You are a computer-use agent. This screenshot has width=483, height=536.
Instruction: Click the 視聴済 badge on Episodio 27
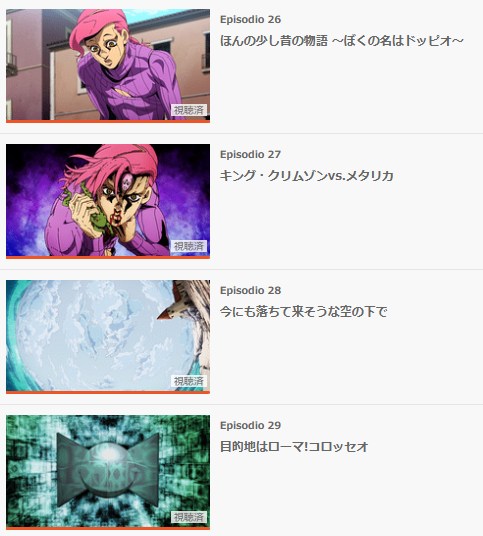pos(189,246)
